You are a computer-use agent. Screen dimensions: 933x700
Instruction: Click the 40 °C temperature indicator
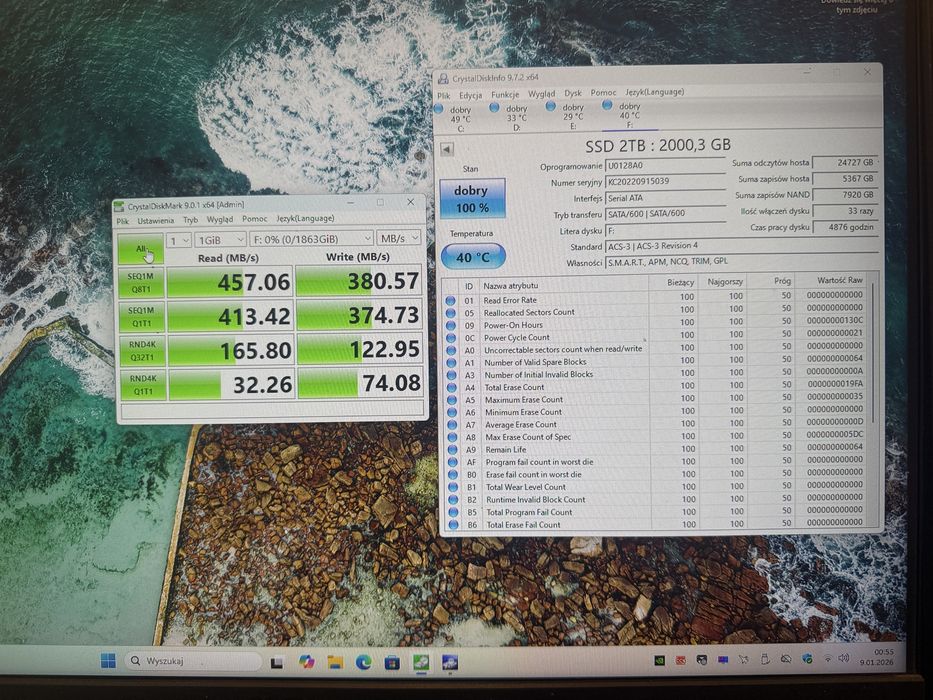(x=473, y=257)
